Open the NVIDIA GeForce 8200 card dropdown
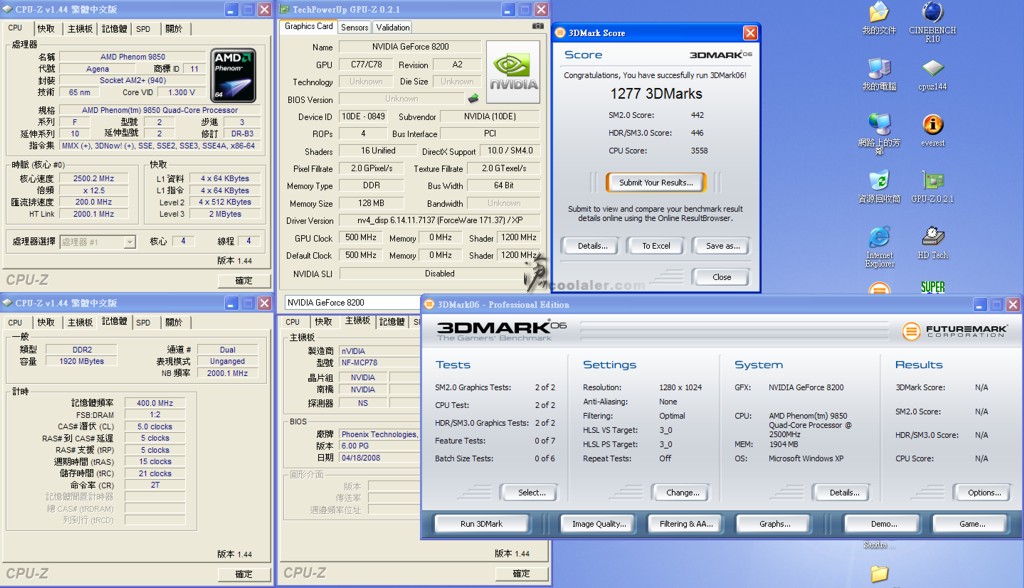 click(353, 302)
